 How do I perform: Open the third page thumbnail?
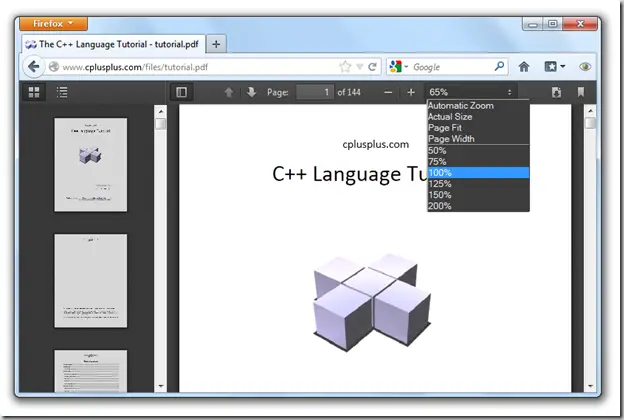91,371
